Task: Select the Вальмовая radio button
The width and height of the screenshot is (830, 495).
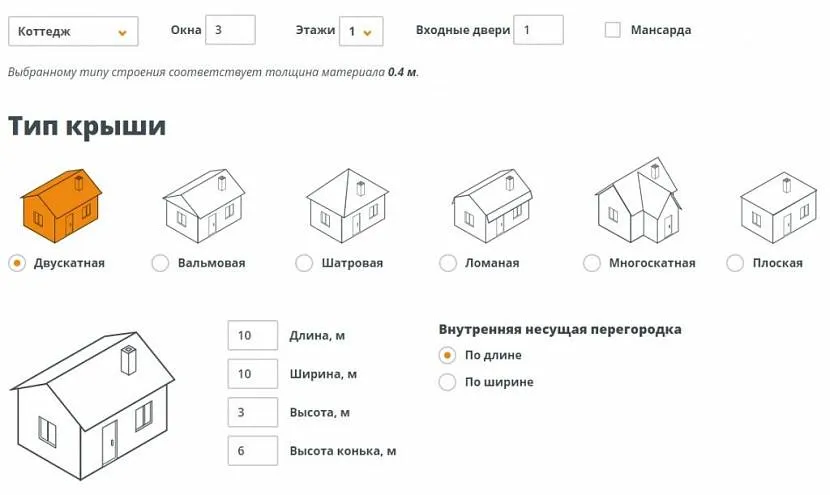Action: point(160,263)
